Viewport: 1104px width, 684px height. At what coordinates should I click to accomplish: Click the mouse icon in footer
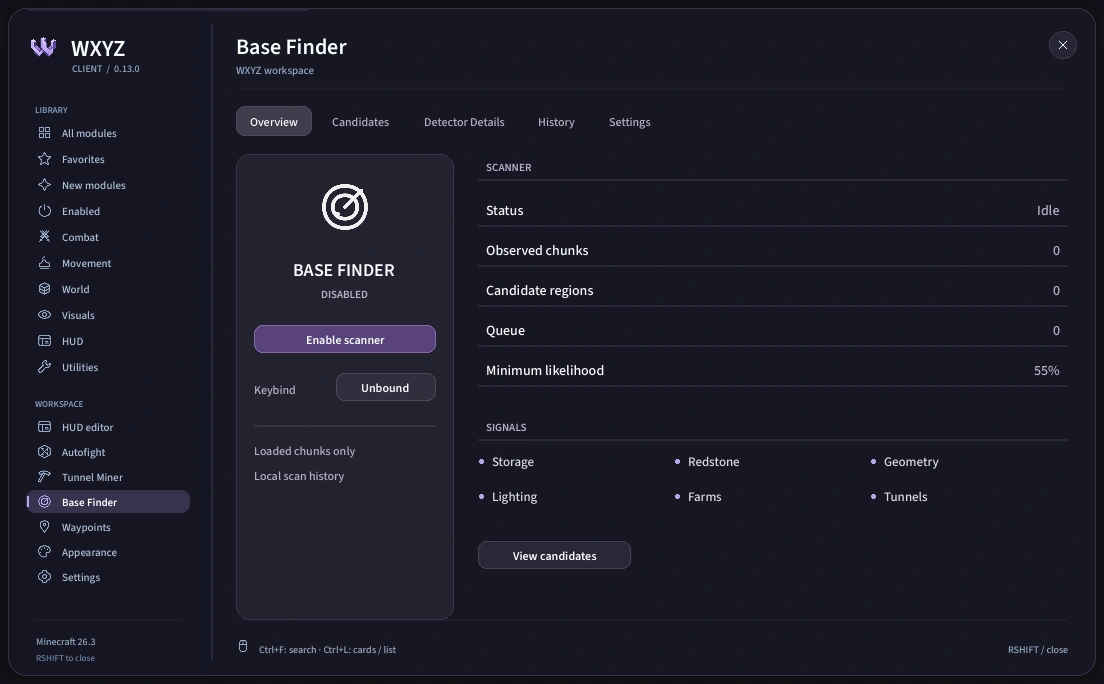tap(243, 647)
